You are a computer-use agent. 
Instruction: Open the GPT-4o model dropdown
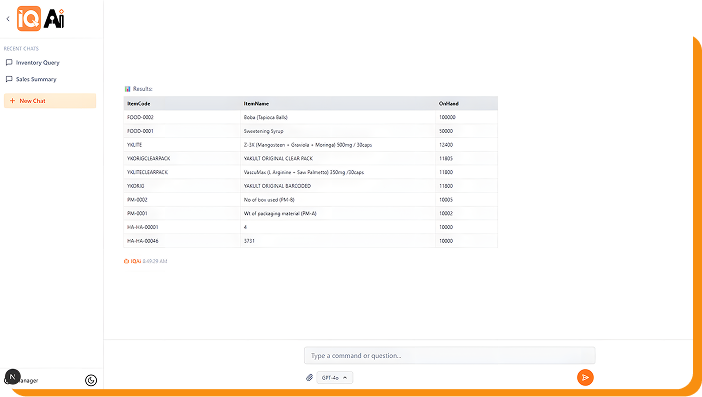tap(334, 378)
